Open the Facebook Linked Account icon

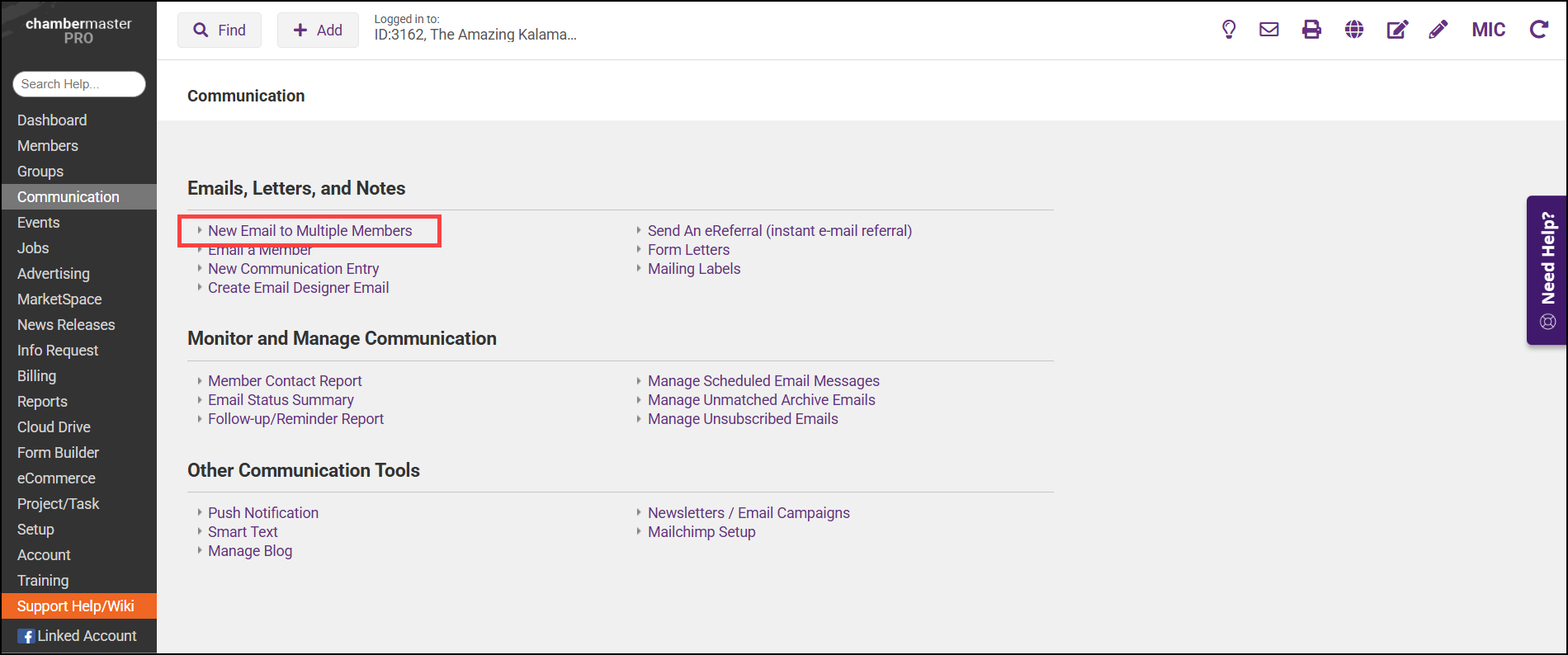pyautogui.click(x=26, y=636)
